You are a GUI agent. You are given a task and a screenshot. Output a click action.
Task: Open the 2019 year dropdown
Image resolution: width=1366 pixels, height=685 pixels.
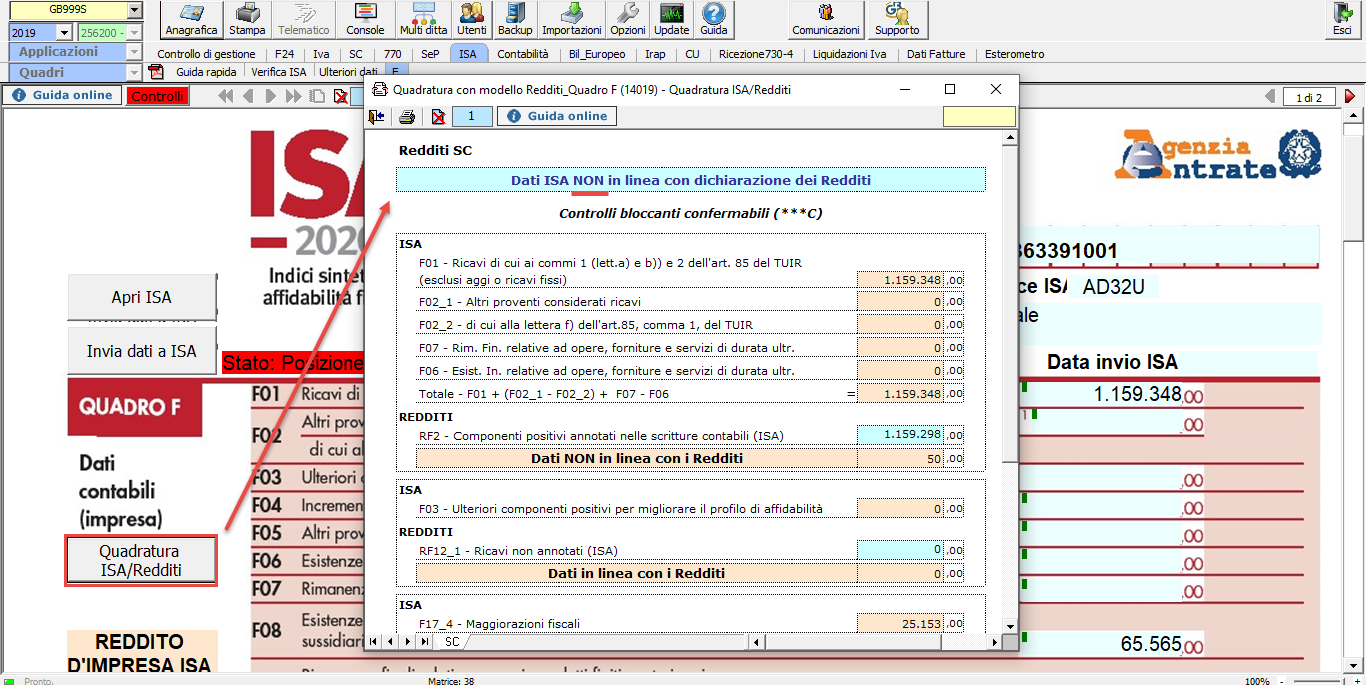[x=65, y=33]
